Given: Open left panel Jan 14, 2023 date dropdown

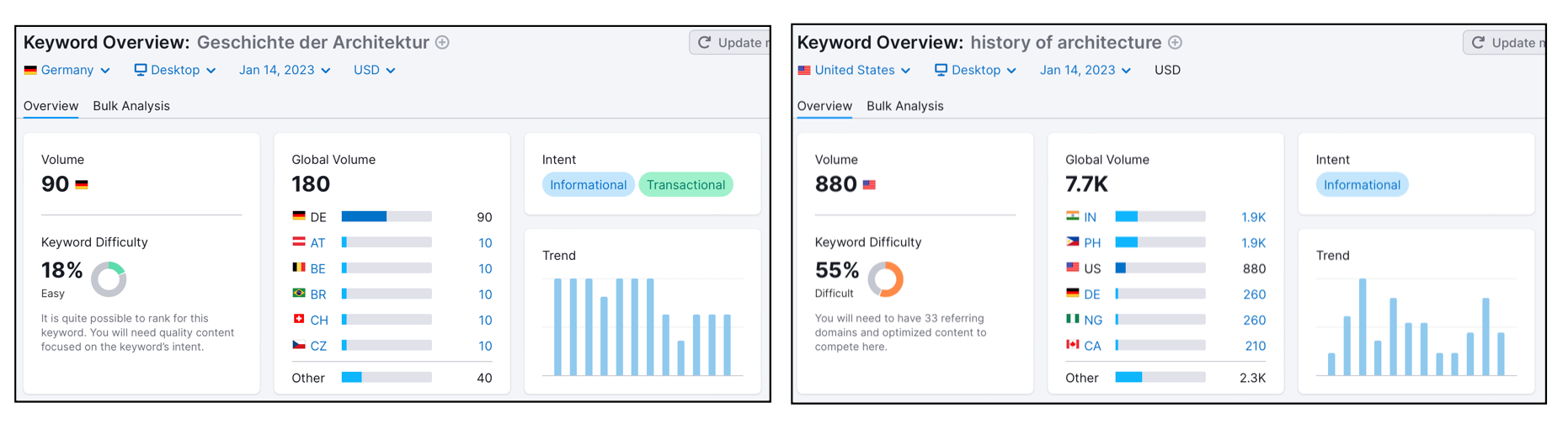Looking at the screenshot, I should pos(285,70).
